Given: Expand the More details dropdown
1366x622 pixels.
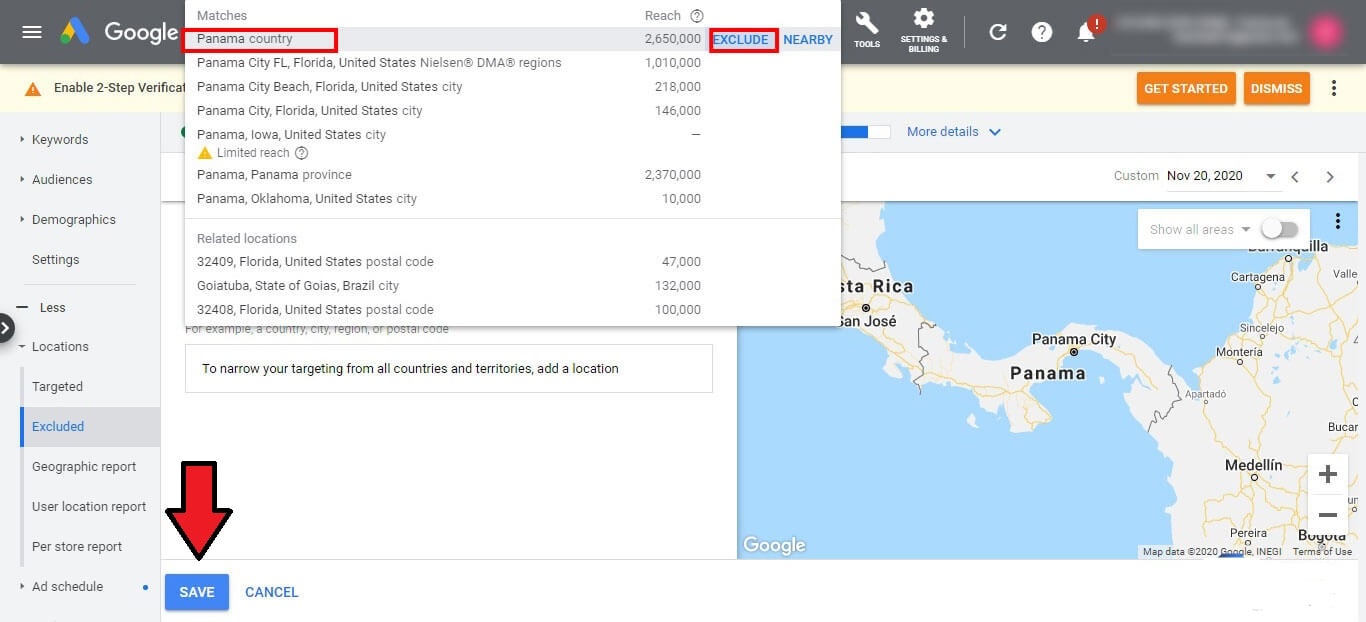Looking at the screenshot, I should (953, 132).
